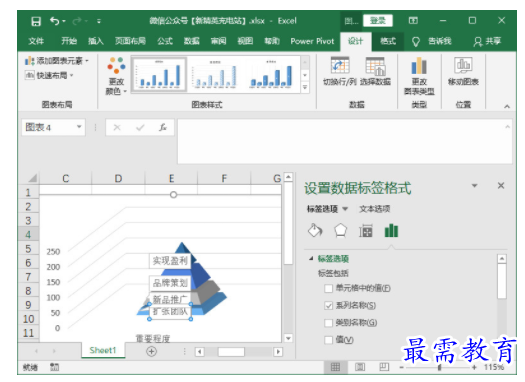Switch to the 公式 ribbon tab
The width and height of the screenshot is (525, 382).
point(165,41)
